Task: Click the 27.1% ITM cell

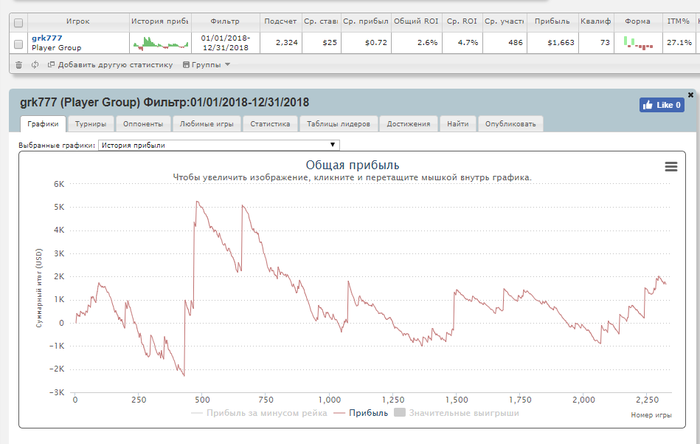Action: point(679,43)
